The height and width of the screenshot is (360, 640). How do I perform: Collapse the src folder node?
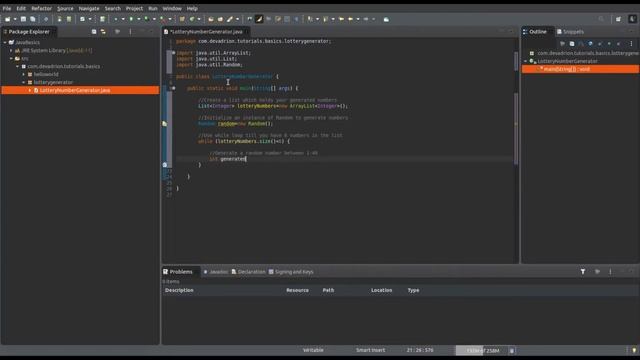coord(11,58)
